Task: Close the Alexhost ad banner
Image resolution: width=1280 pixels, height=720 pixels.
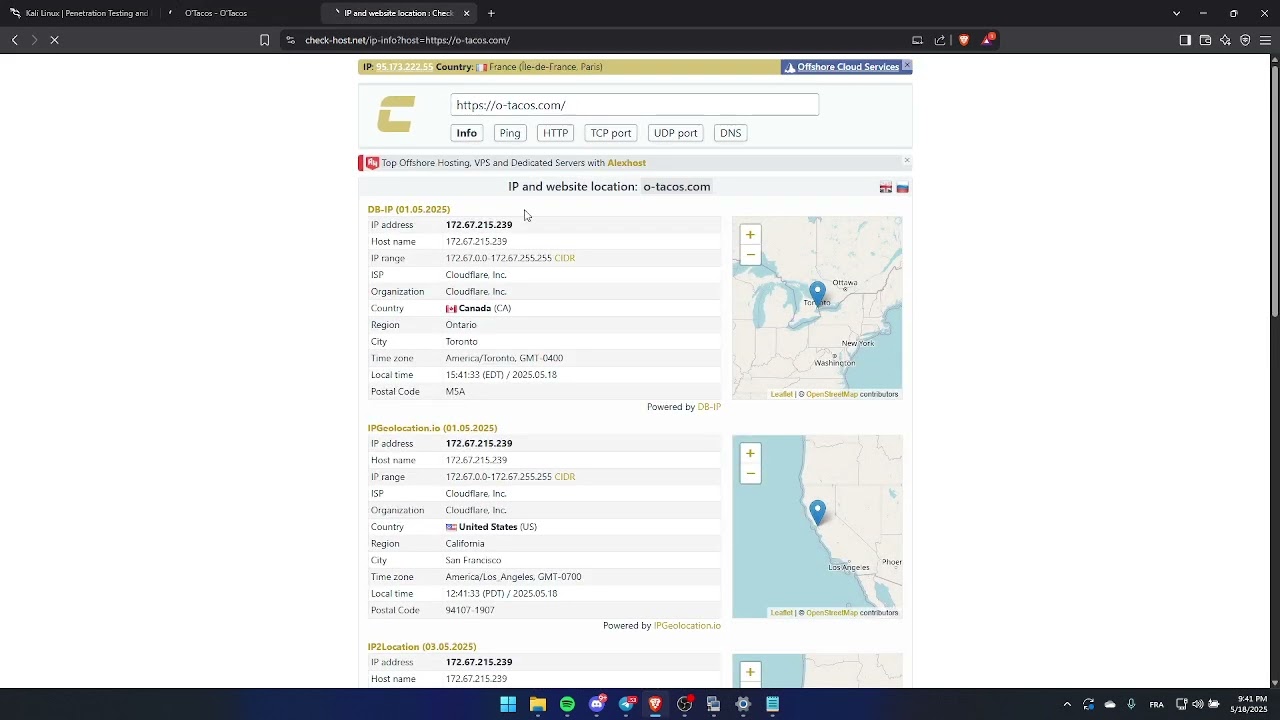Action: 907,160
